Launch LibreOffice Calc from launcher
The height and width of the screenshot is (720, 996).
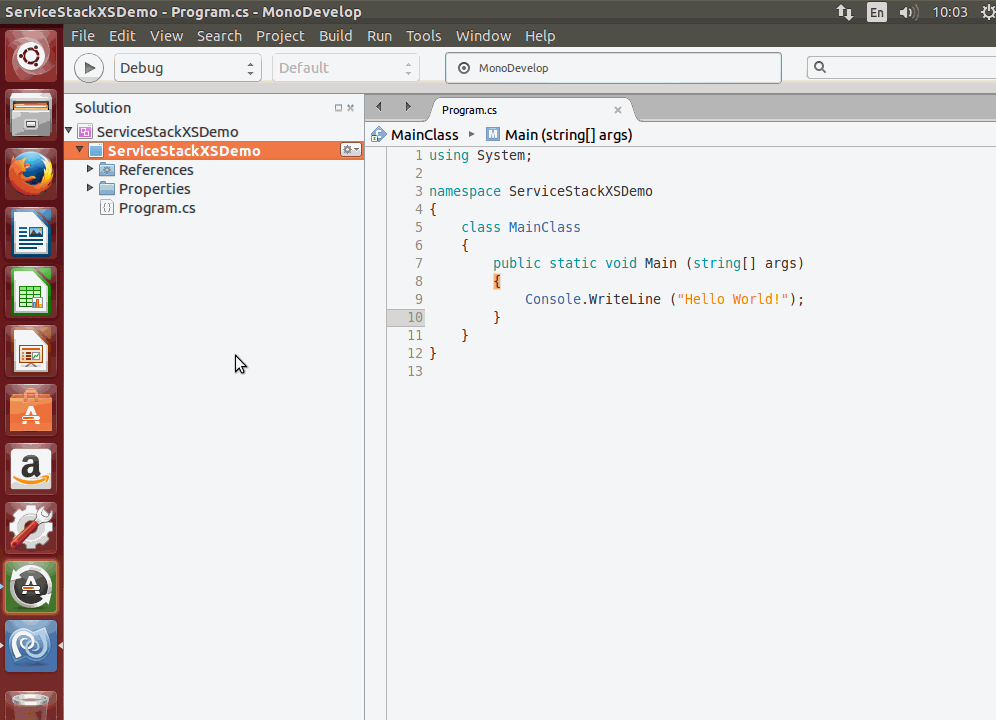coord(31,292)
